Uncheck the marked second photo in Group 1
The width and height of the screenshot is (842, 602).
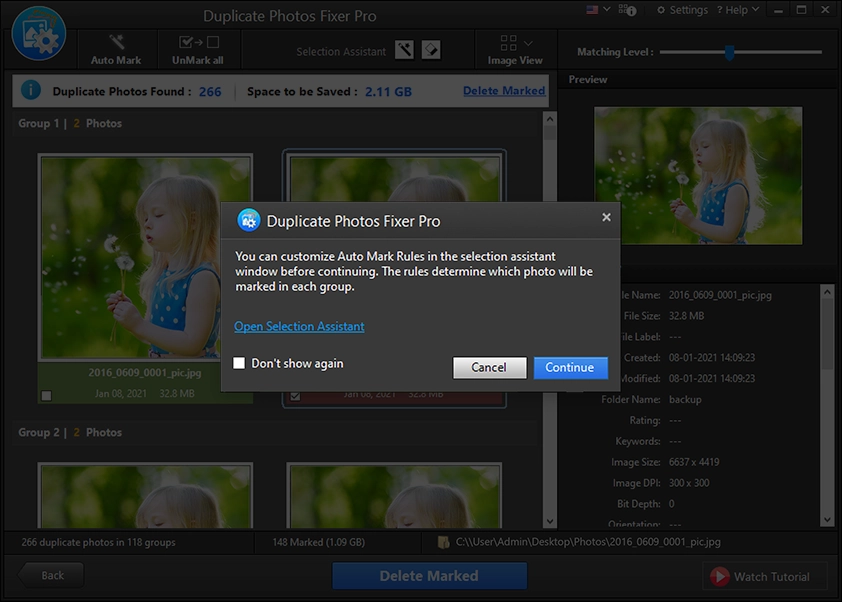point(295,396)
